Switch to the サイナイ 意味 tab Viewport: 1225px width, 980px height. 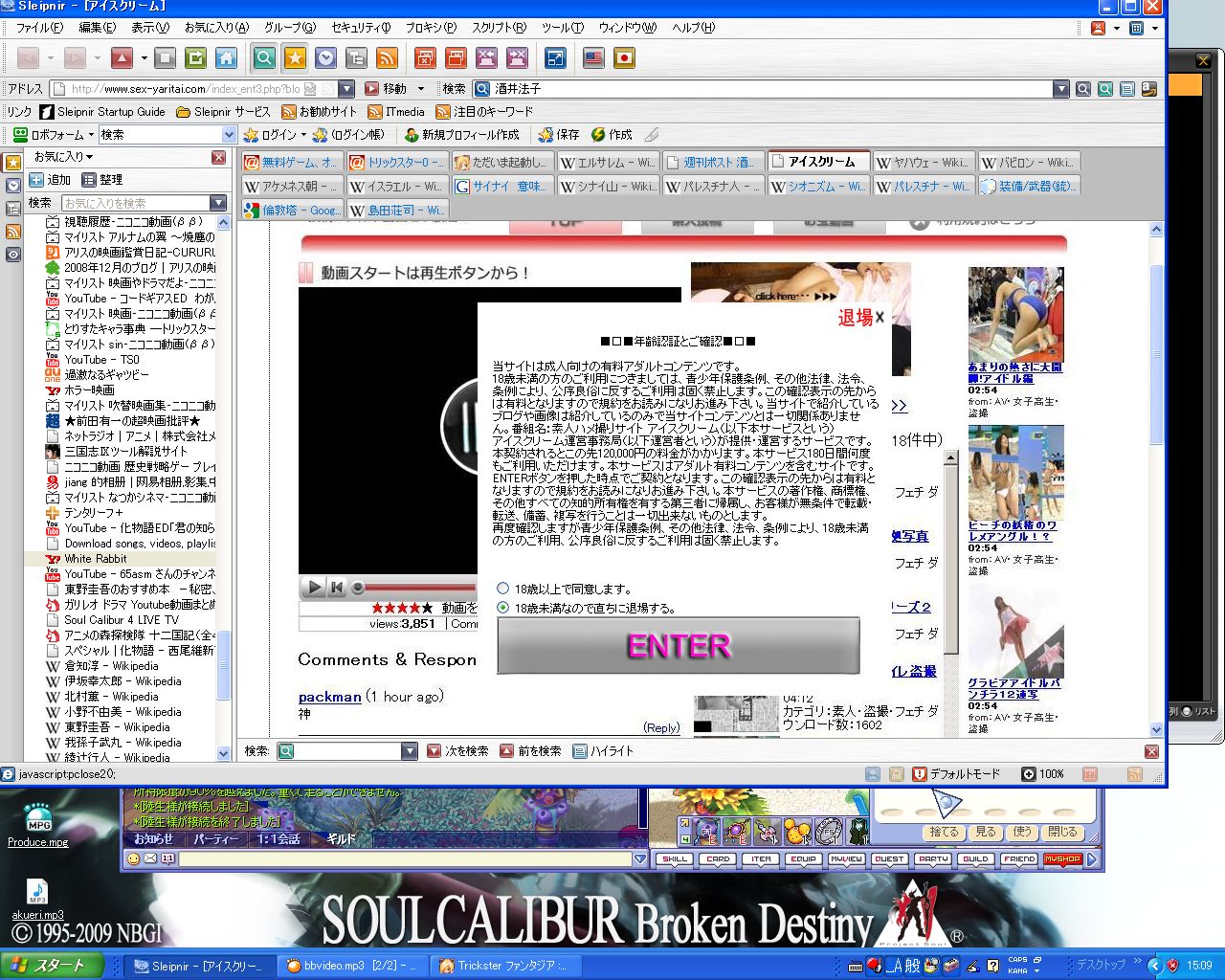[x=502, y=186]
